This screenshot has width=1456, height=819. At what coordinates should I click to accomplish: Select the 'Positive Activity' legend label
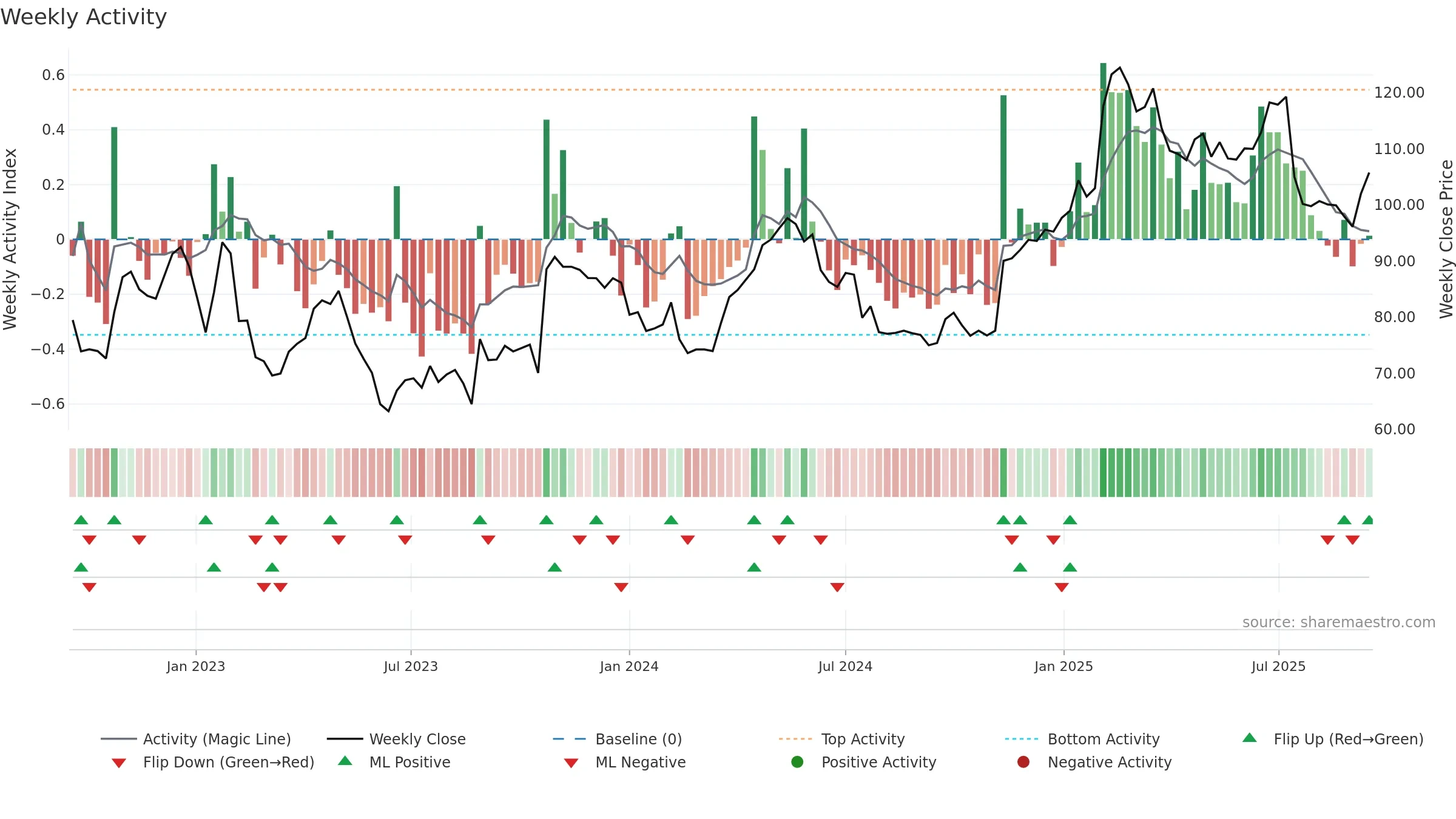[879, 762]
